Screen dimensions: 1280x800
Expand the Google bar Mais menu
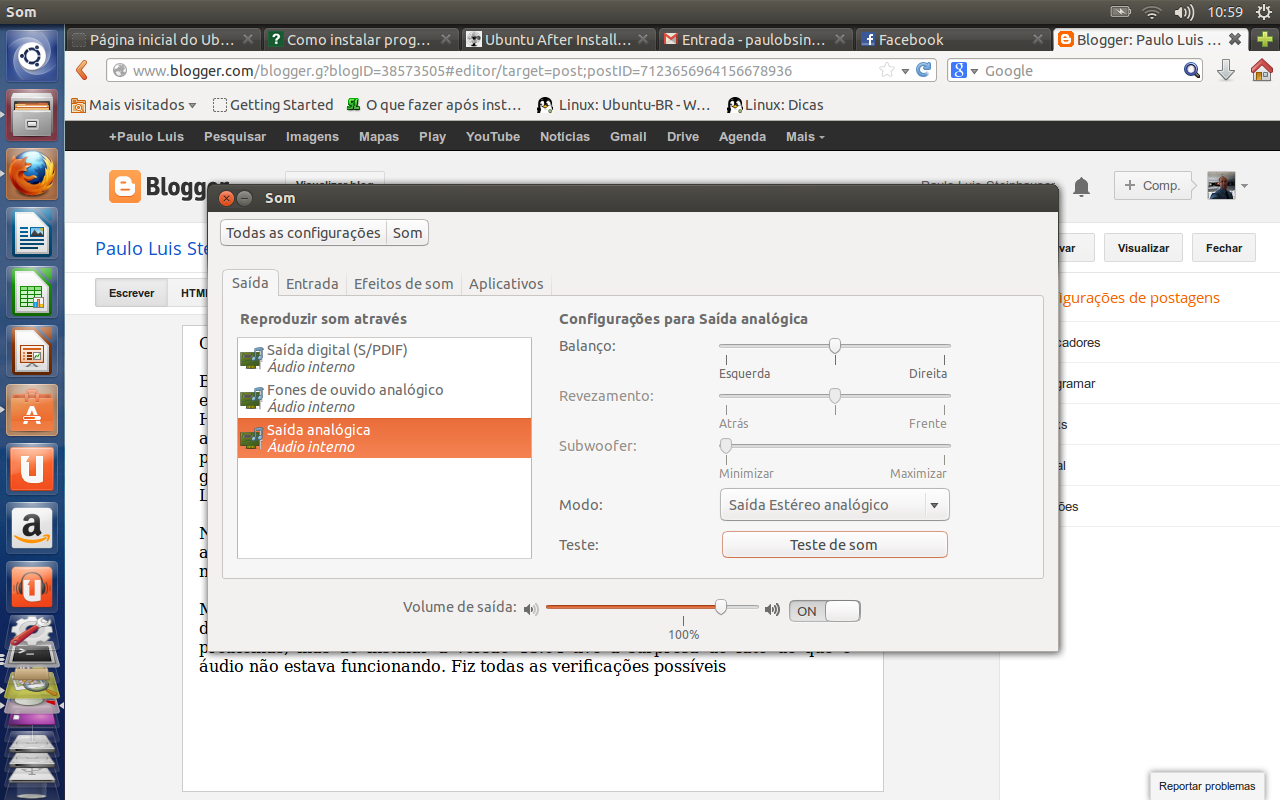pos(805,137)
